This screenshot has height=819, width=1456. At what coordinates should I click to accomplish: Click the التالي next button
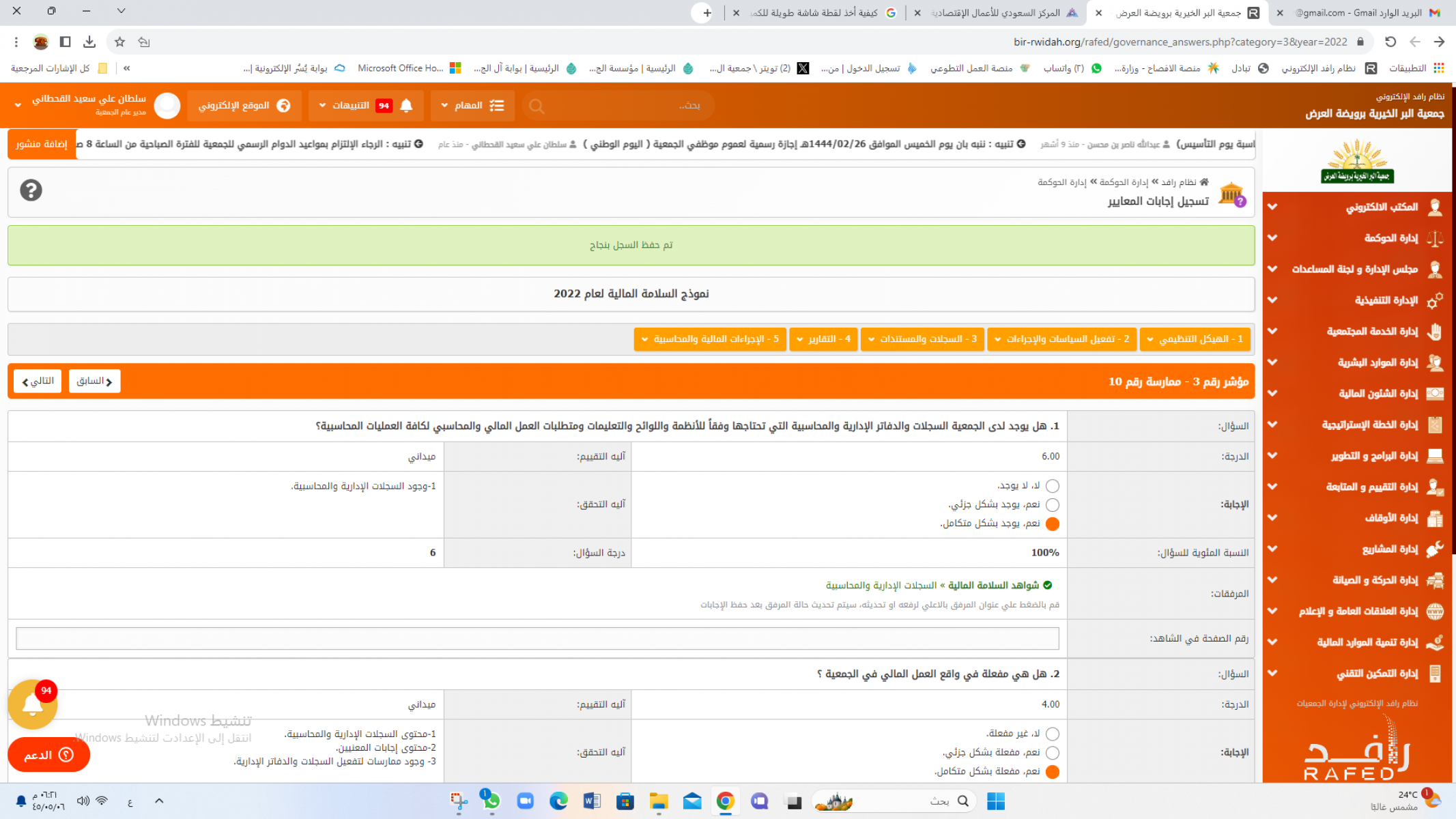tap(38, 381)
